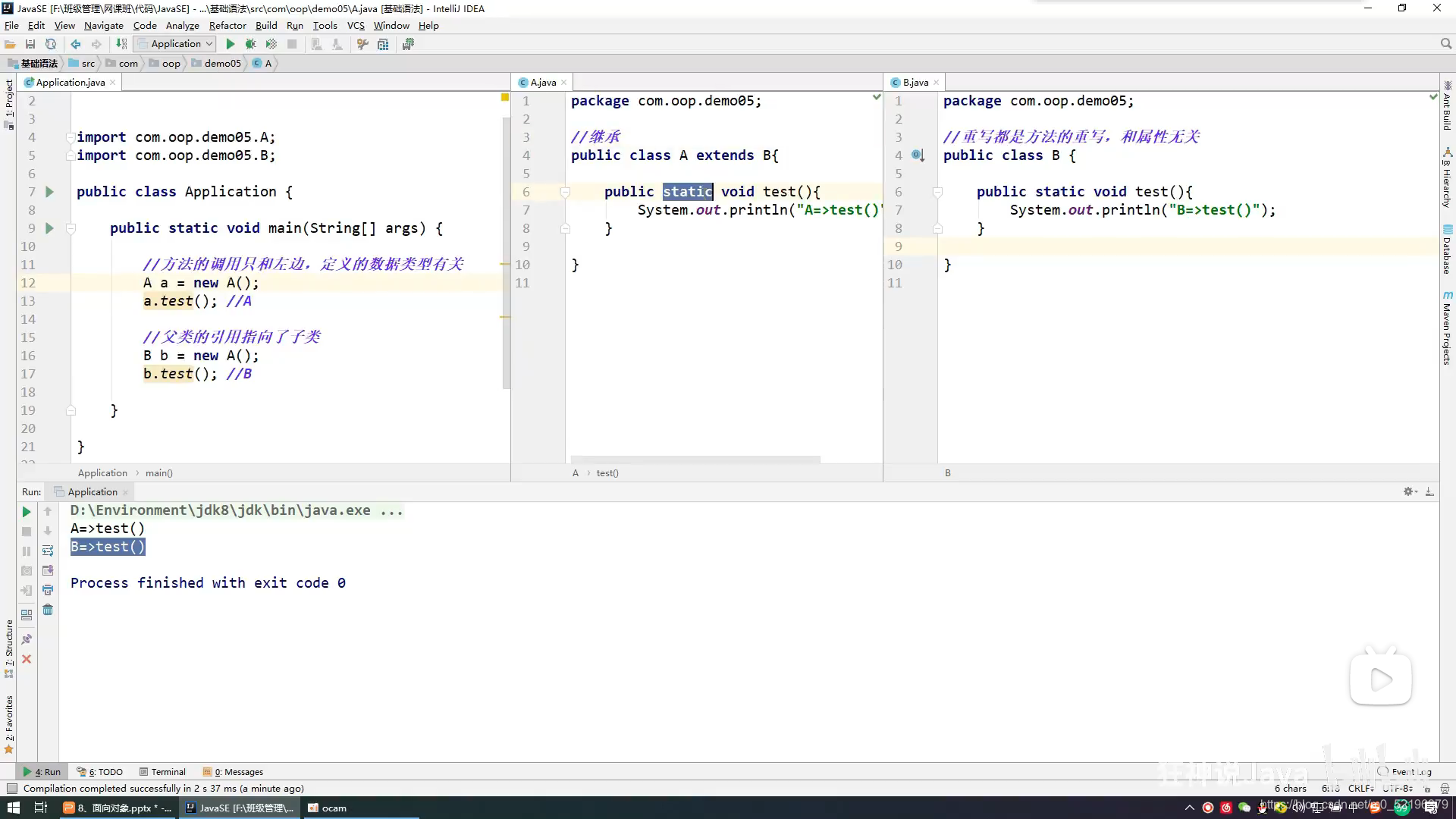Click the B.java editor tab
Image resolution: width=1456 pixels, height=819 pixels.
tap(916, 82)
